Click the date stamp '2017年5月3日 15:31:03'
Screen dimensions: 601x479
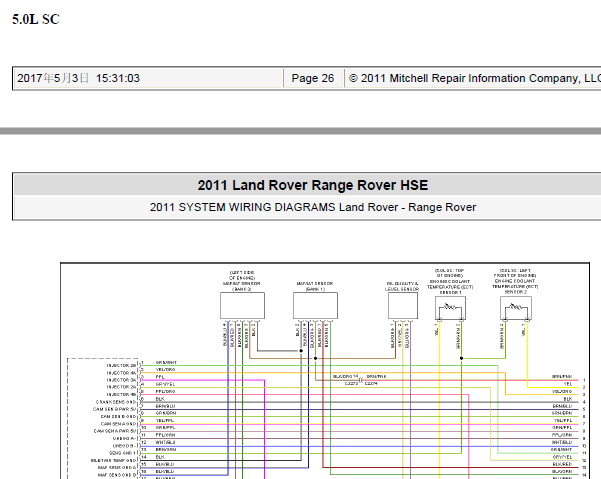[79, 78]
